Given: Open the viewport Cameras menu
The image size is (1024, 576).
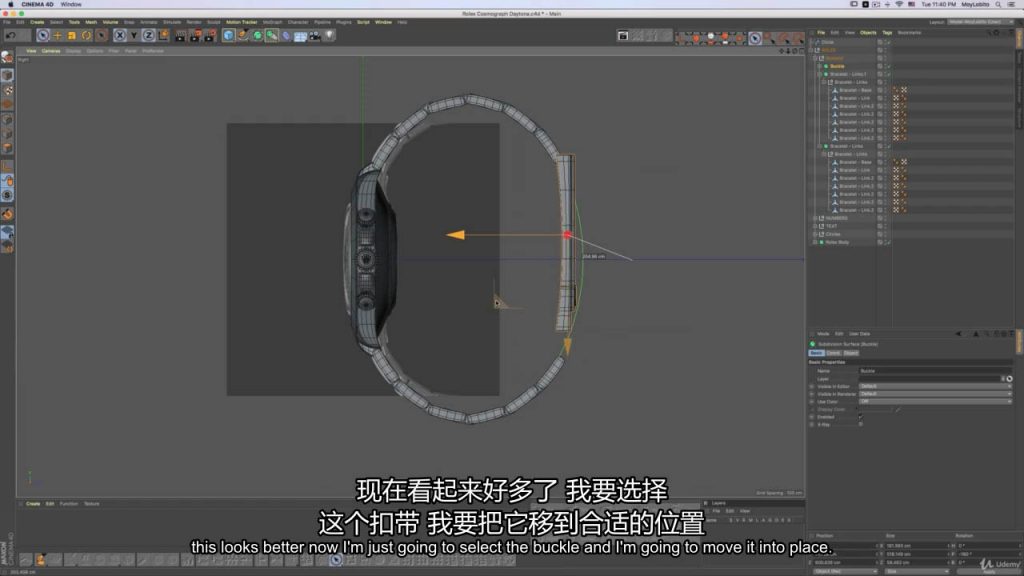Looking at the screenshot, I should tap(51, 51).
